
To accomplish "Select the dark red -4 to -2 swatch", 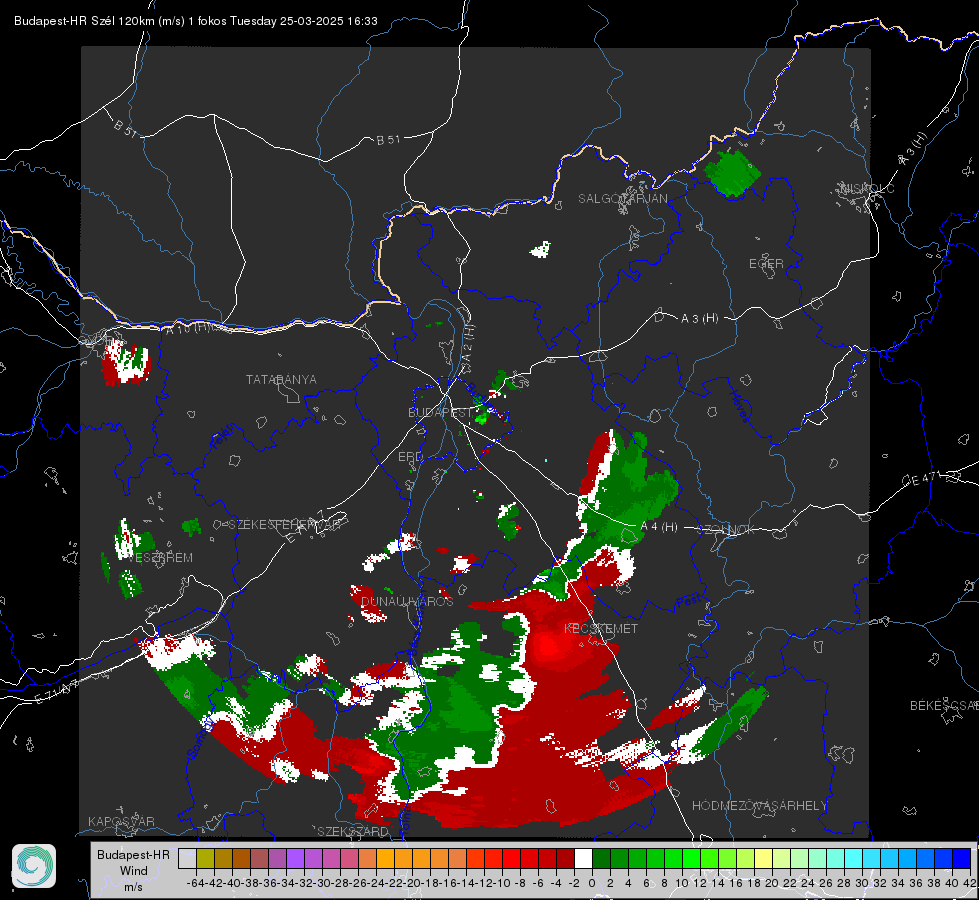I will tap(565, 859).
